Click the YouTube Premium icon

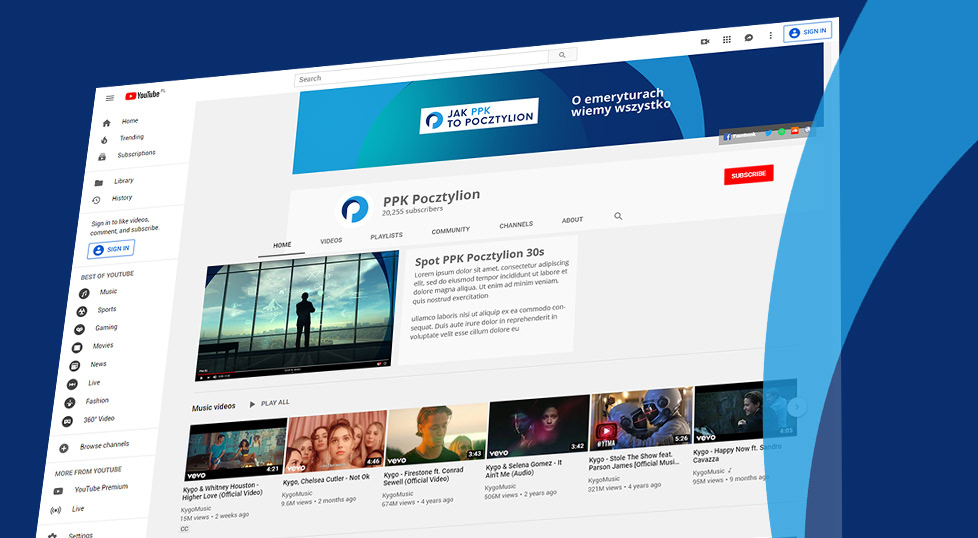click(58, 491)
